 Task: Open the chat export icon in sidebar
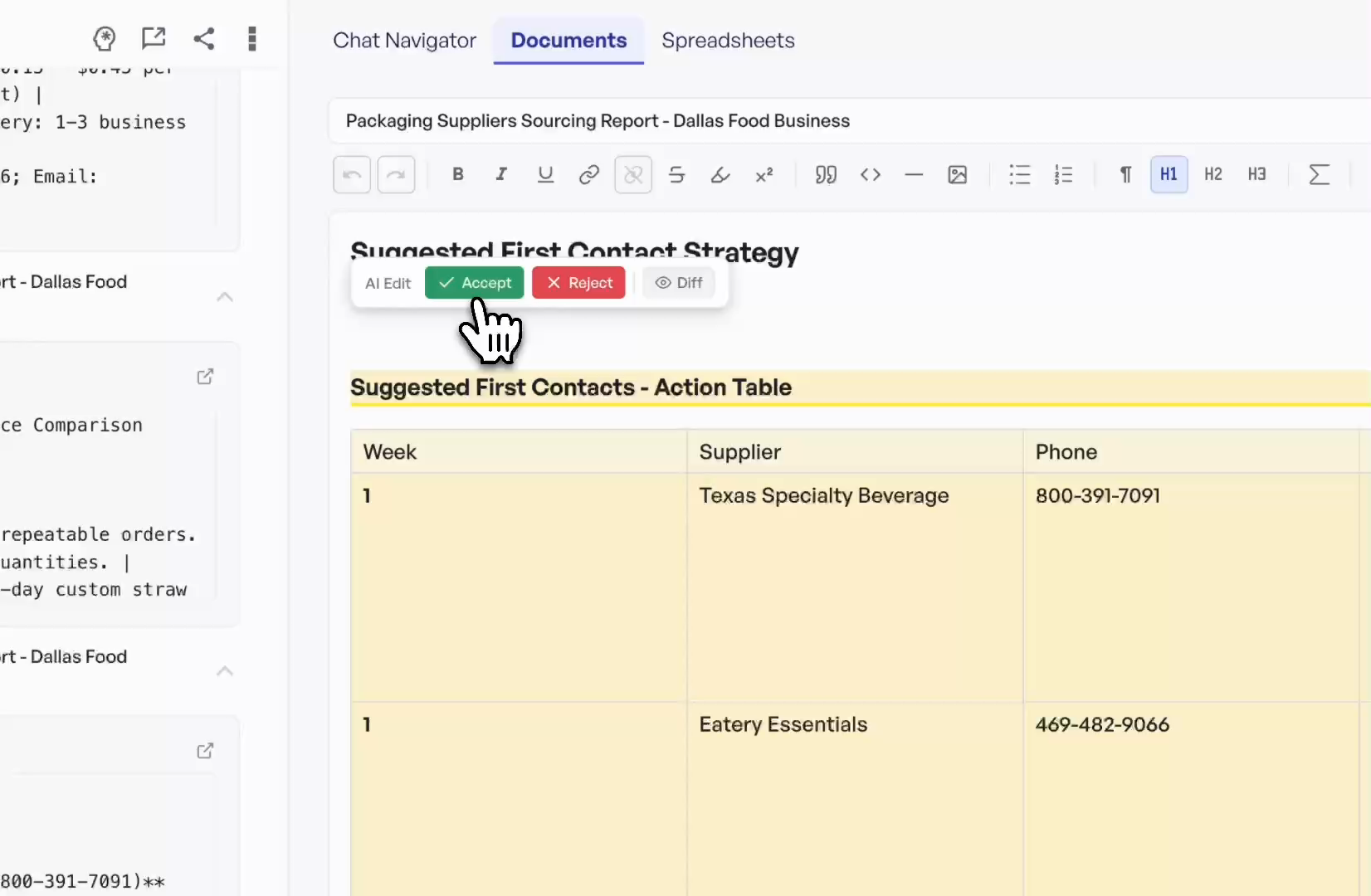[154, 37]
